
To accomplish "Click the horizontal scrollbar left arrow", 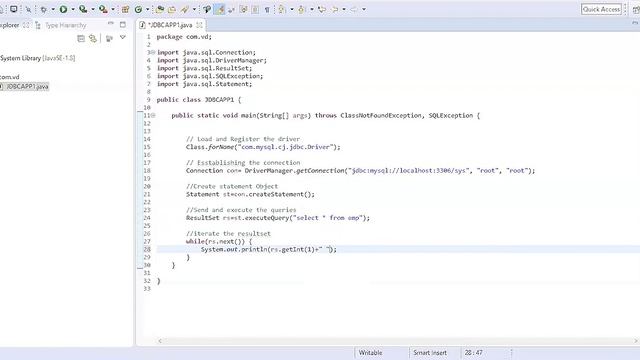I will [x=160, y=341].
